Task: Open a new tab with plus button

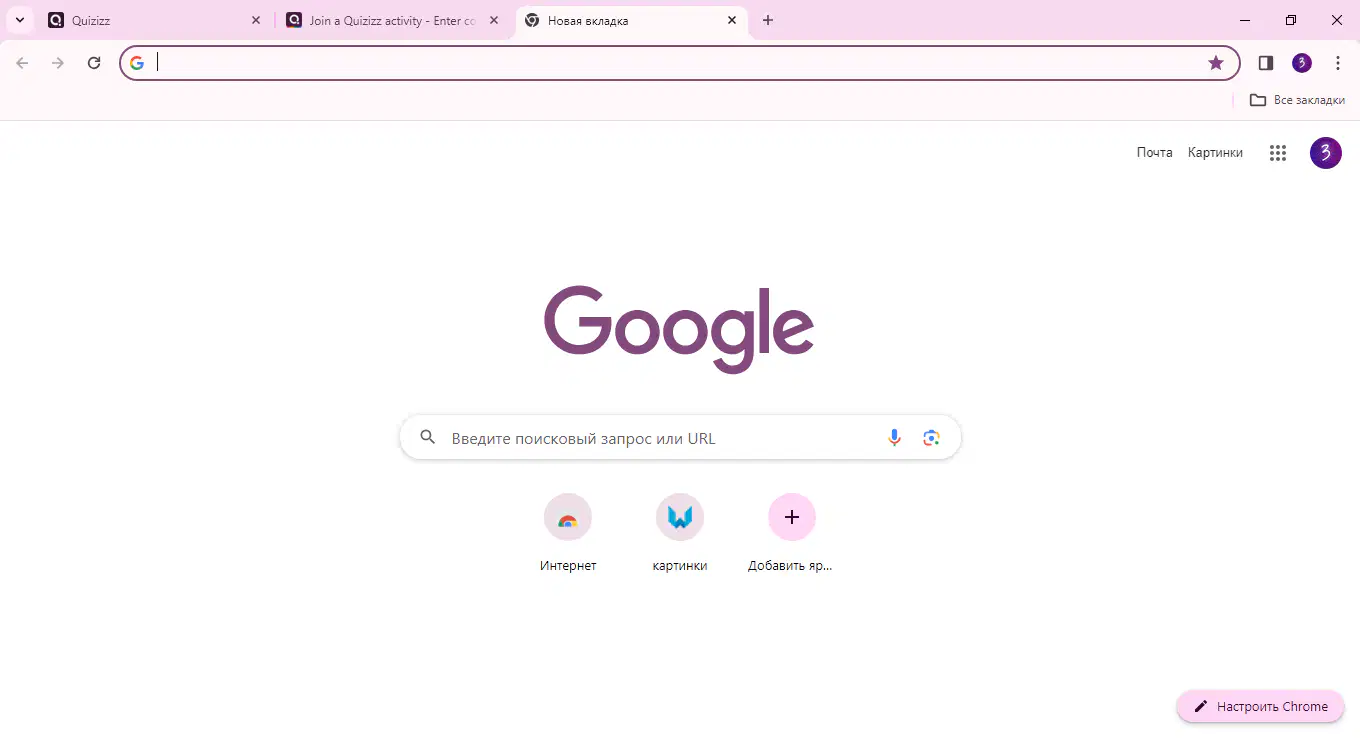Action: click(768, 20)
